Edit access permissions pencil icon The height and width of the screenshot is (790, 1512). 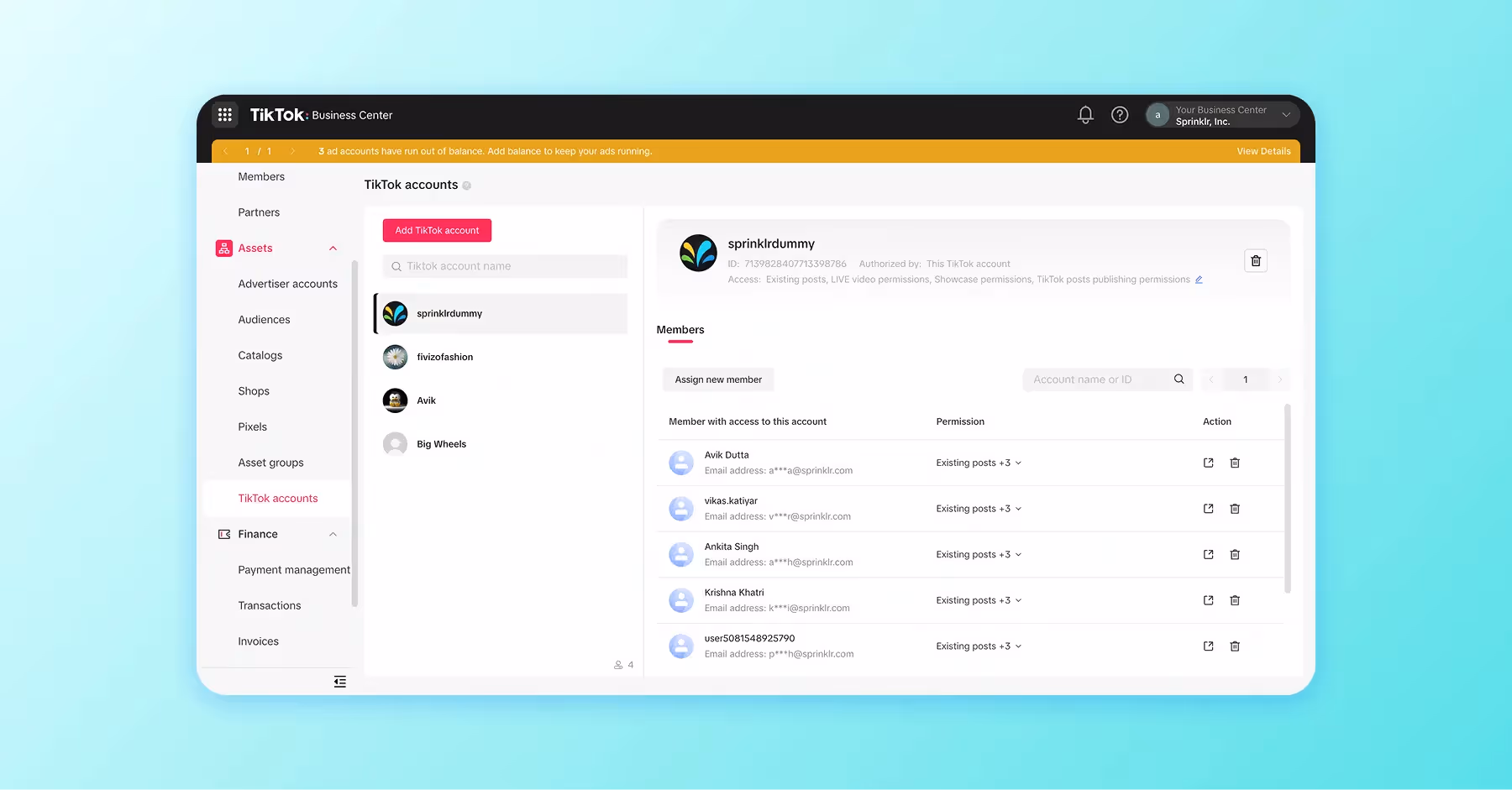coord(1199,280)
